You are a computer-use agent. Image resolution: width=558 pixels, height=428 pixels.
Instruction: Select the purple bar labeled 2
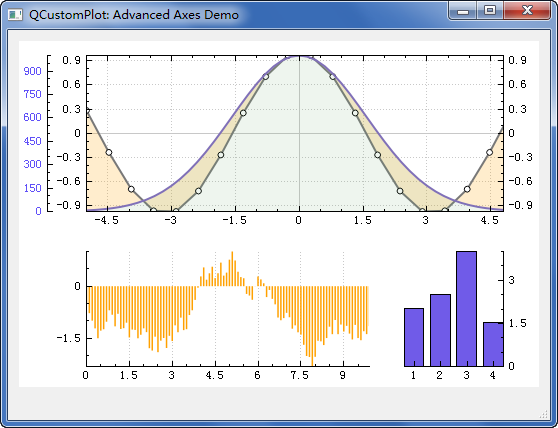440,330
